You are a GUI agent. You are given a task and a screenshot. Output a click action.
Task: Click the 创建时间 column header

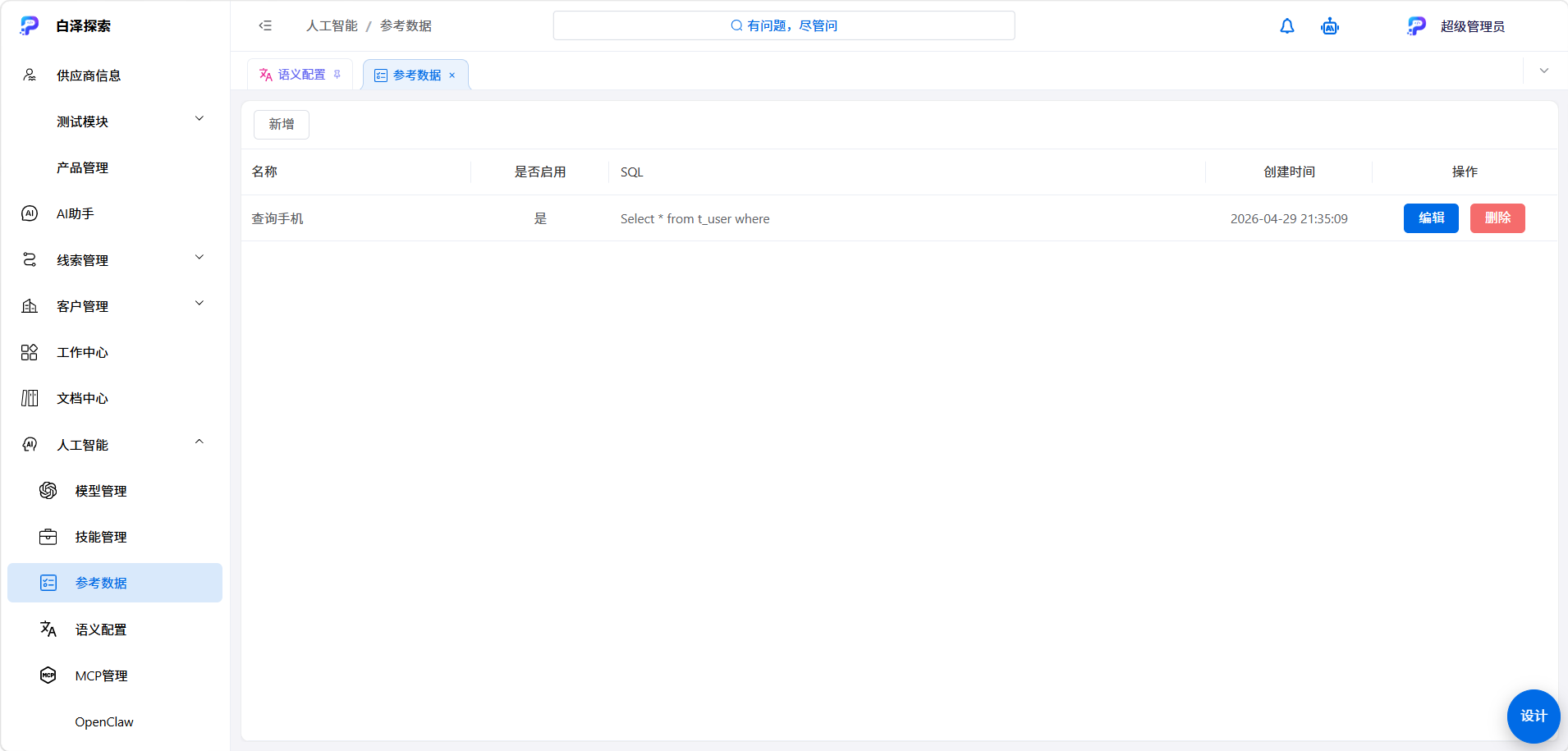coord(1289,172)
